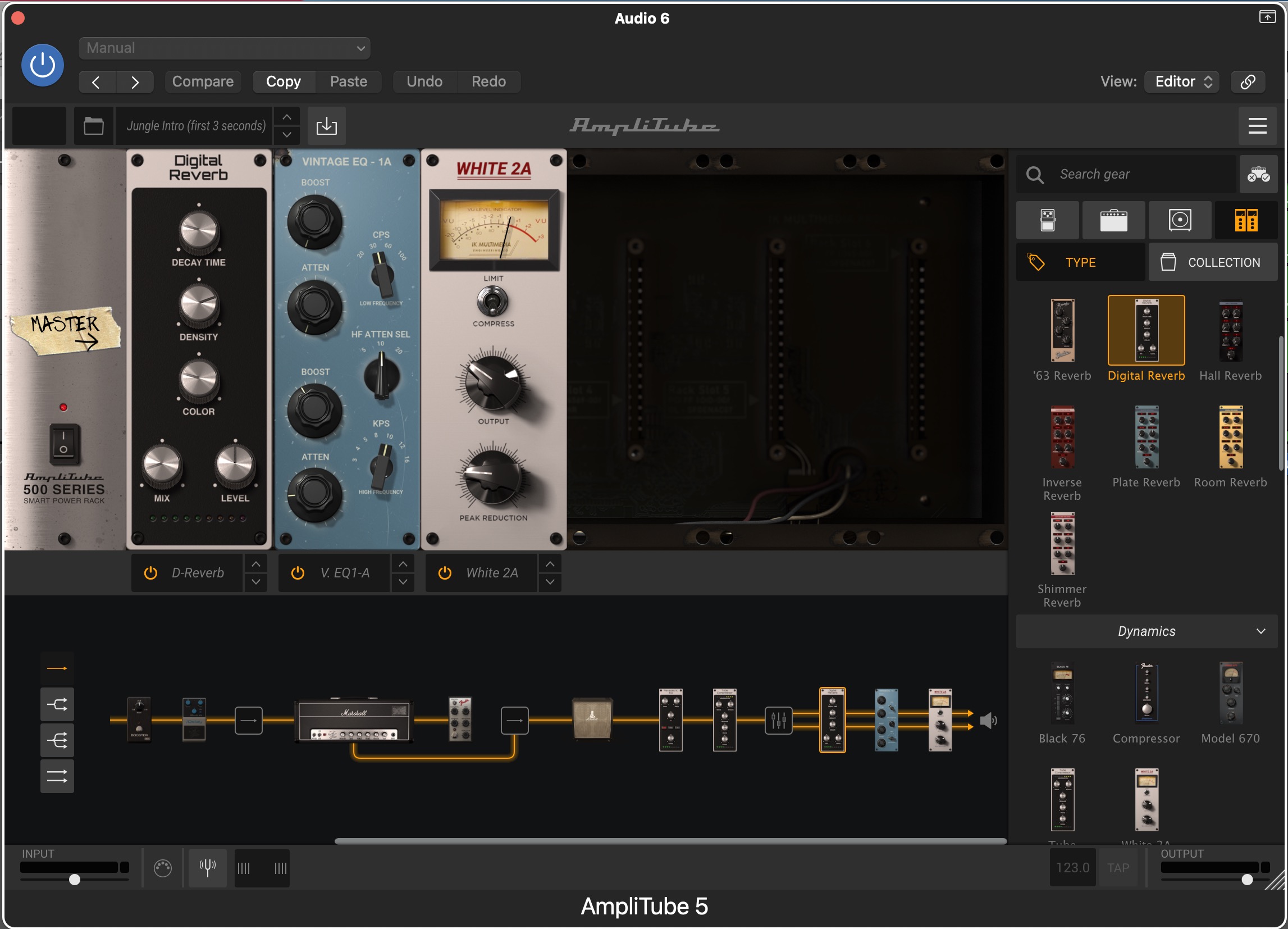Select the Inverse Reverb gear thumbnail
1288x929 pixels.
(1062, 438)
